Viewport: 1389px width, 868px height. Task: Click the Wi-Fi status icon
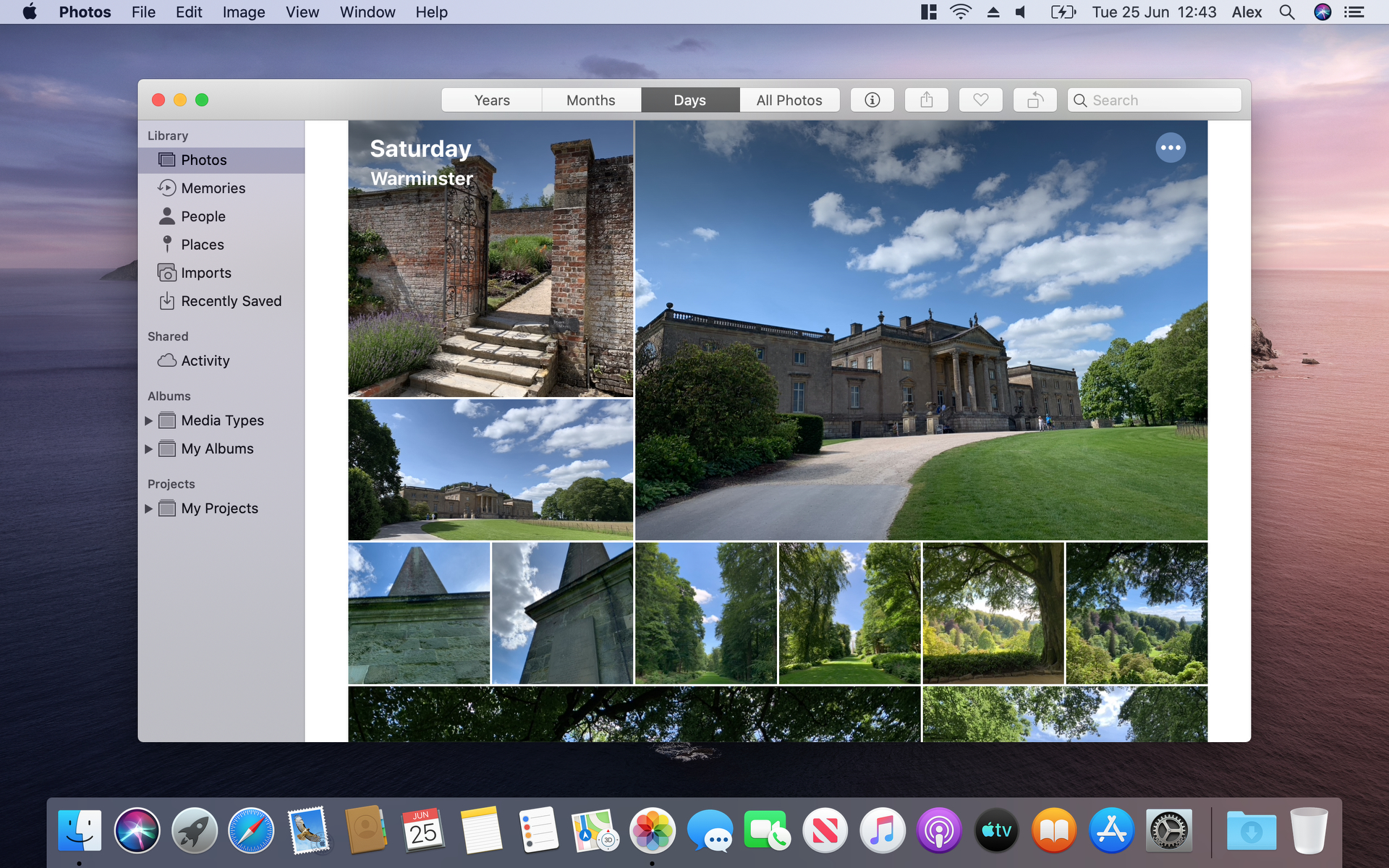click(x=961, y=12)
